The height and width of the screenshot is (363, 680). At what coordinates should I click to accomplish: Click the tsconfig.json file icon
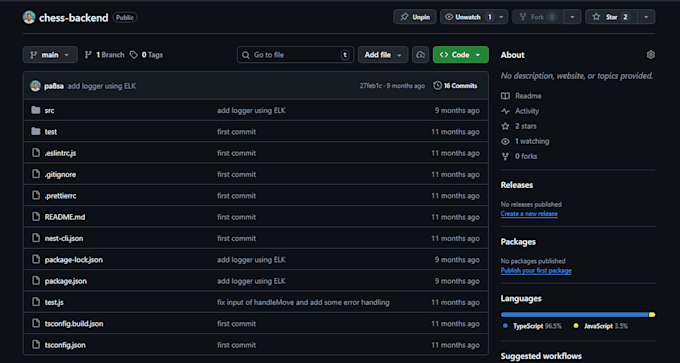(36, 345)
